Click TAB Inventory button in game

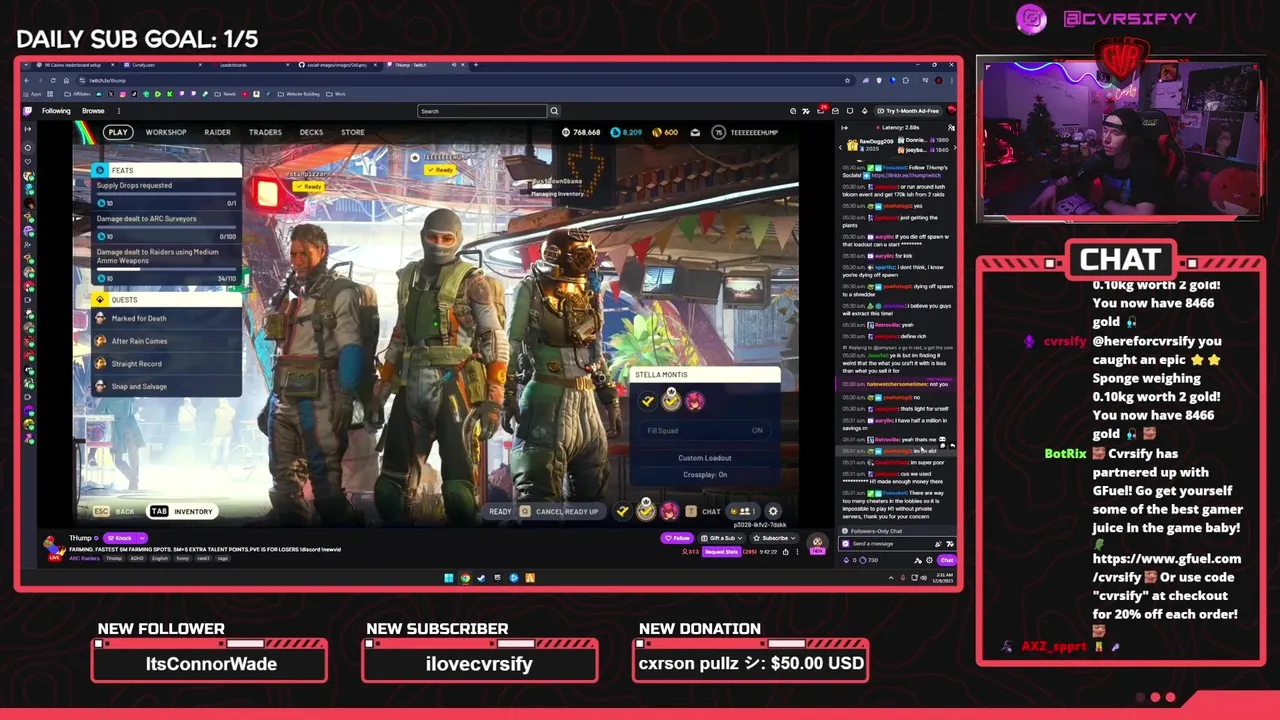181,511
